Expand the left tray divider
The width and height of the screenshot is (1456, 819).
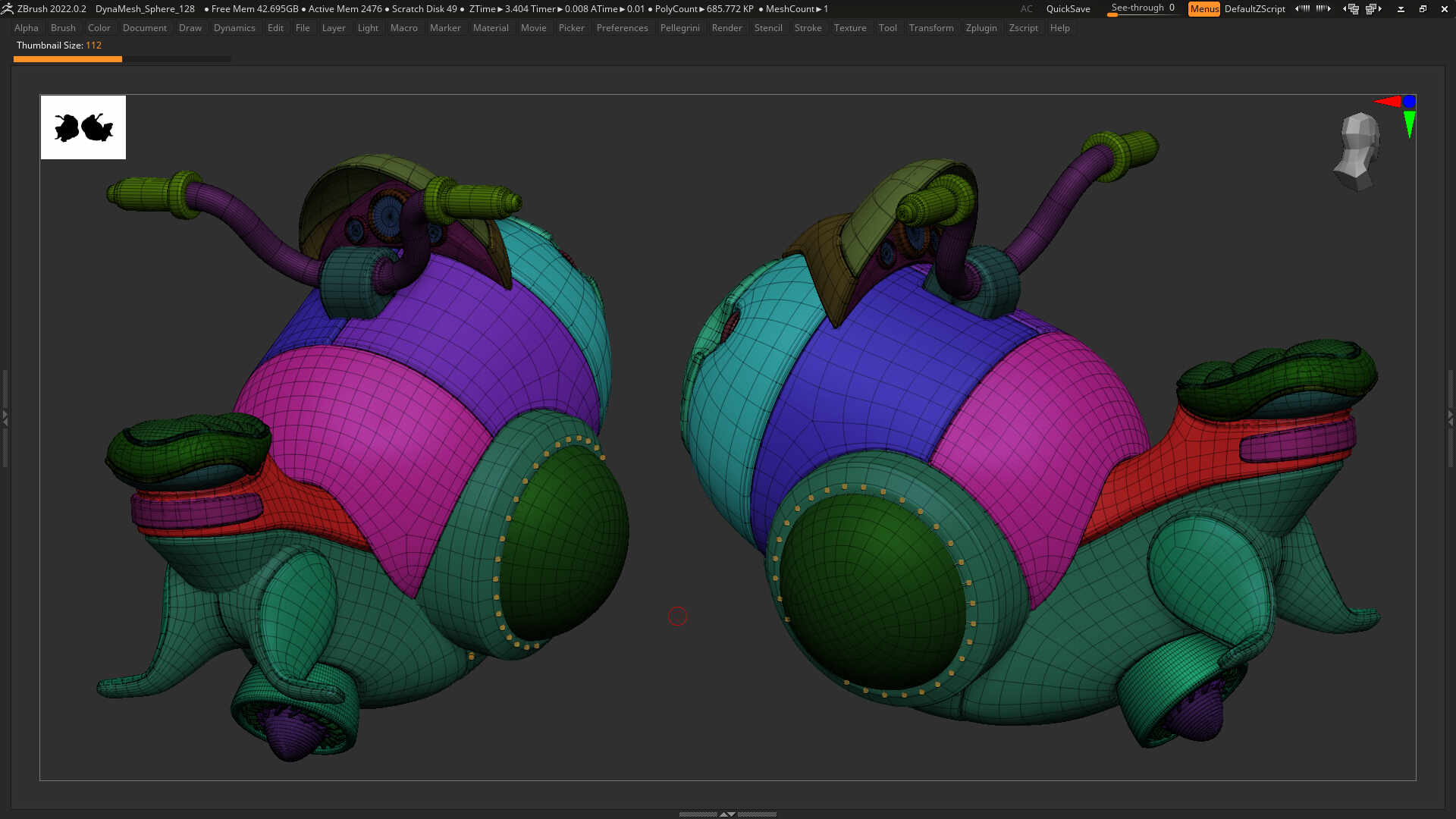click(x=5, y=417)
